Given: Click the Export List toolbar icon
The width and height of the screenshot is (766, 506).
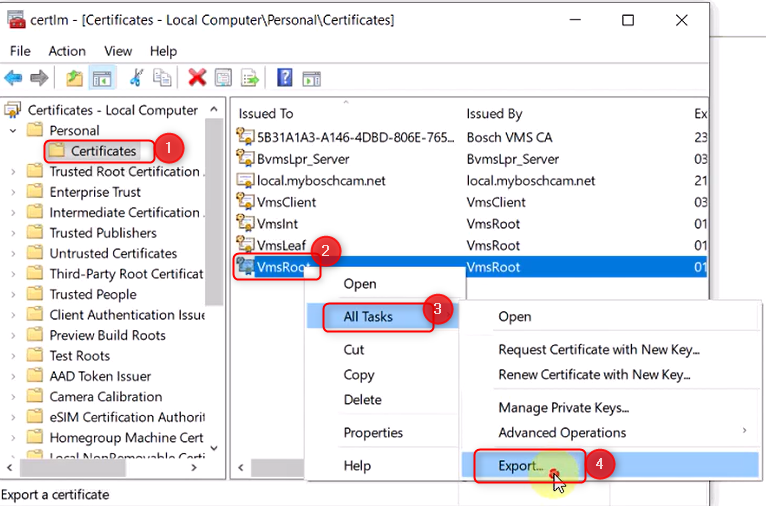Looking at the screenshot, I should [x=249, y=78].
